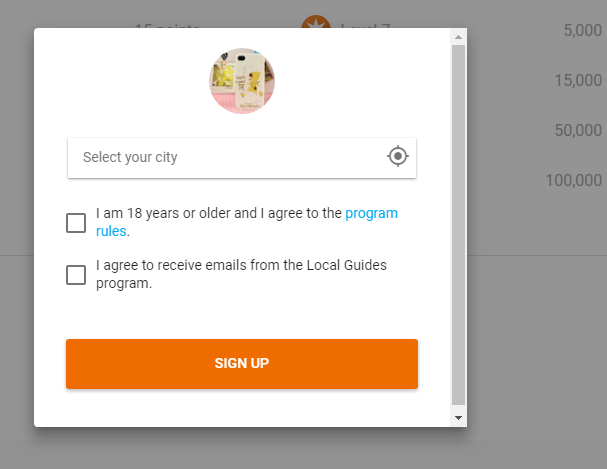Click the orange SIGN UP button
The image size is (607, 469).
point(242,364)
